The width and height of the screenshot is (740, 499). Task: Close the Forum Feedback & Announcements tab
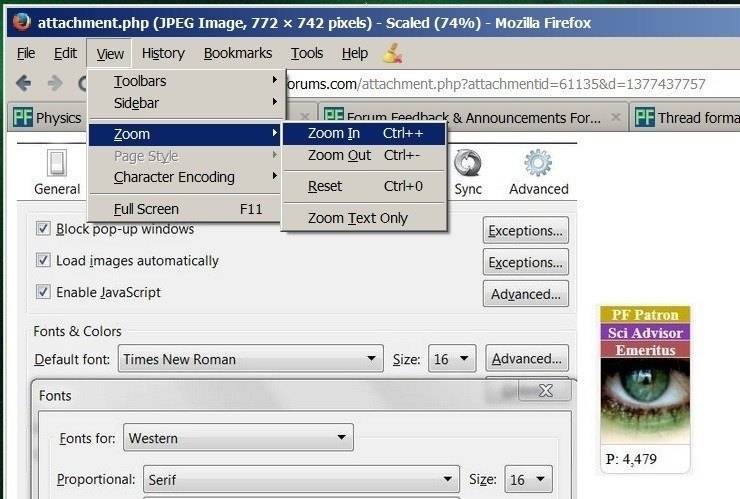click(x=615, y=117)
